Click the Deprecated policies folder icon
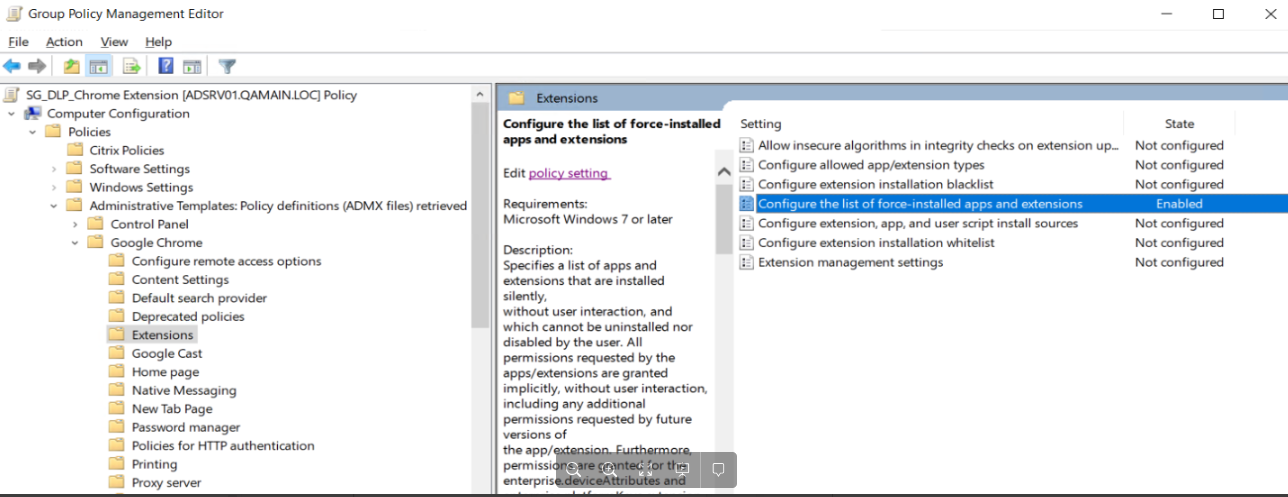 [117, 316]
